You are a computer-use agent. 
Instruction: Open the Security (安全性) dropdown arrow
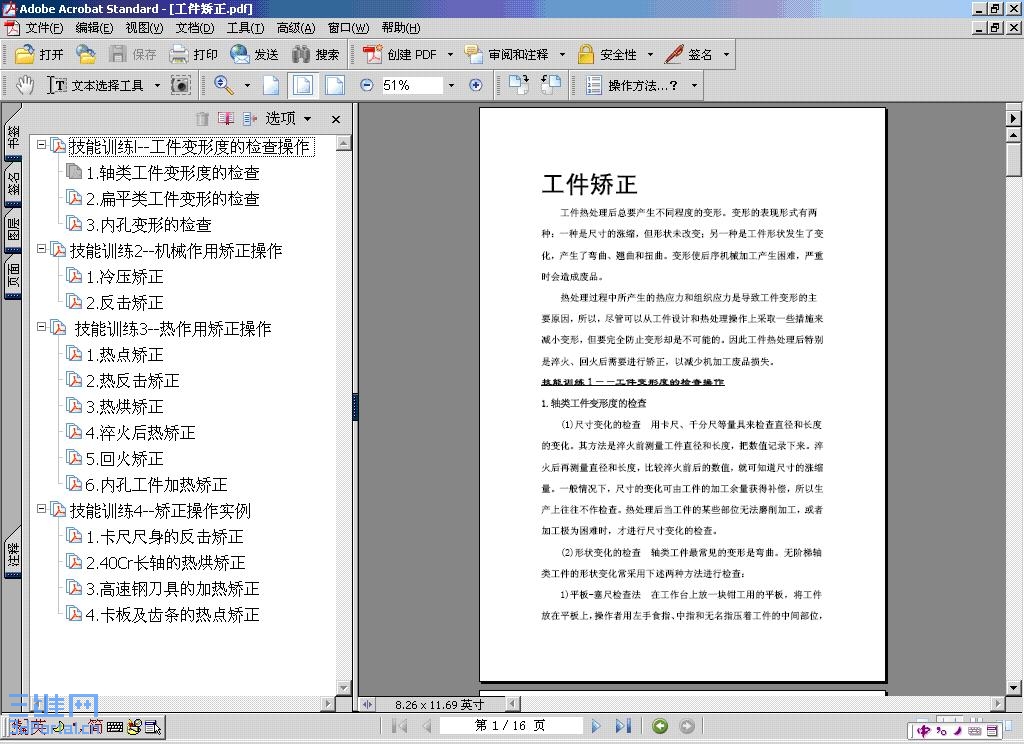pyautogui.click(x=650, y=55)
